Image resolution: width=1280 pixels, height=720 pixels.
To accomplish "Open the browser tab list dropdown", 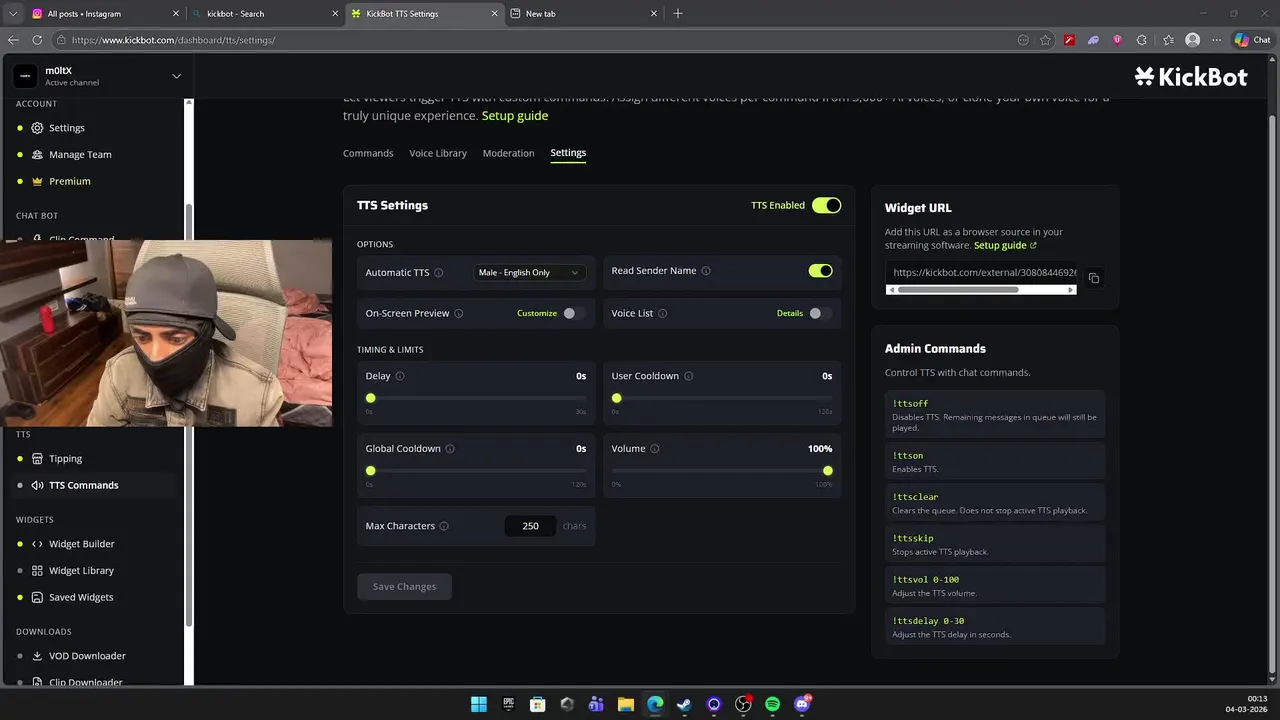I will (13, 13).
